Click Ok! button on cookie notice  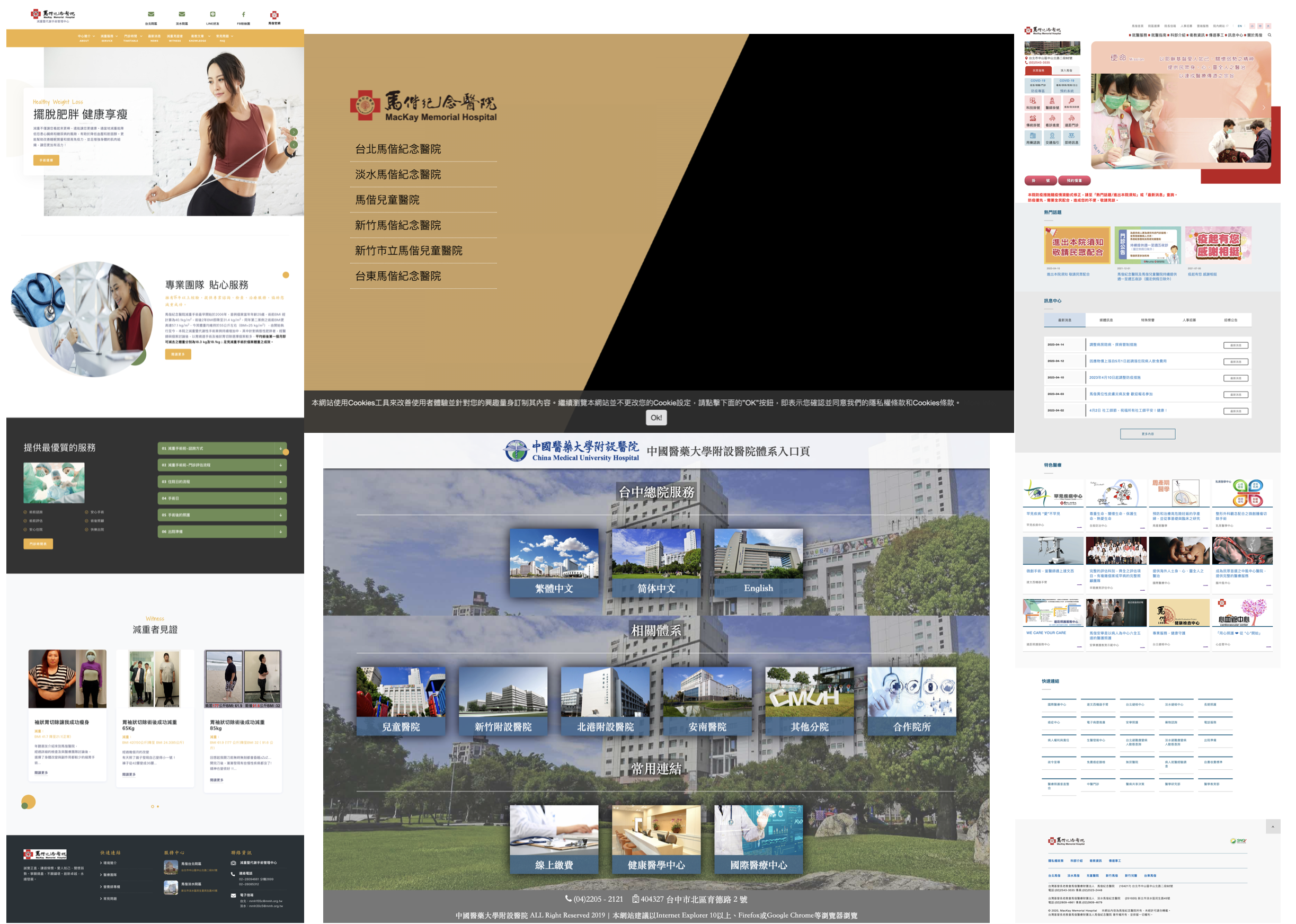tap(656, 417)
